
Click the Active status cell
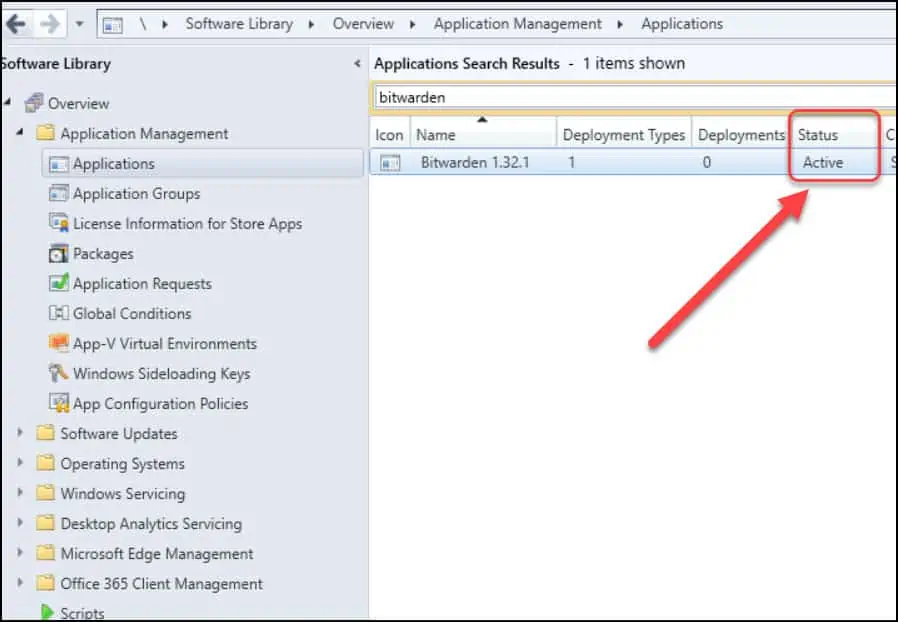coord(823,163)
